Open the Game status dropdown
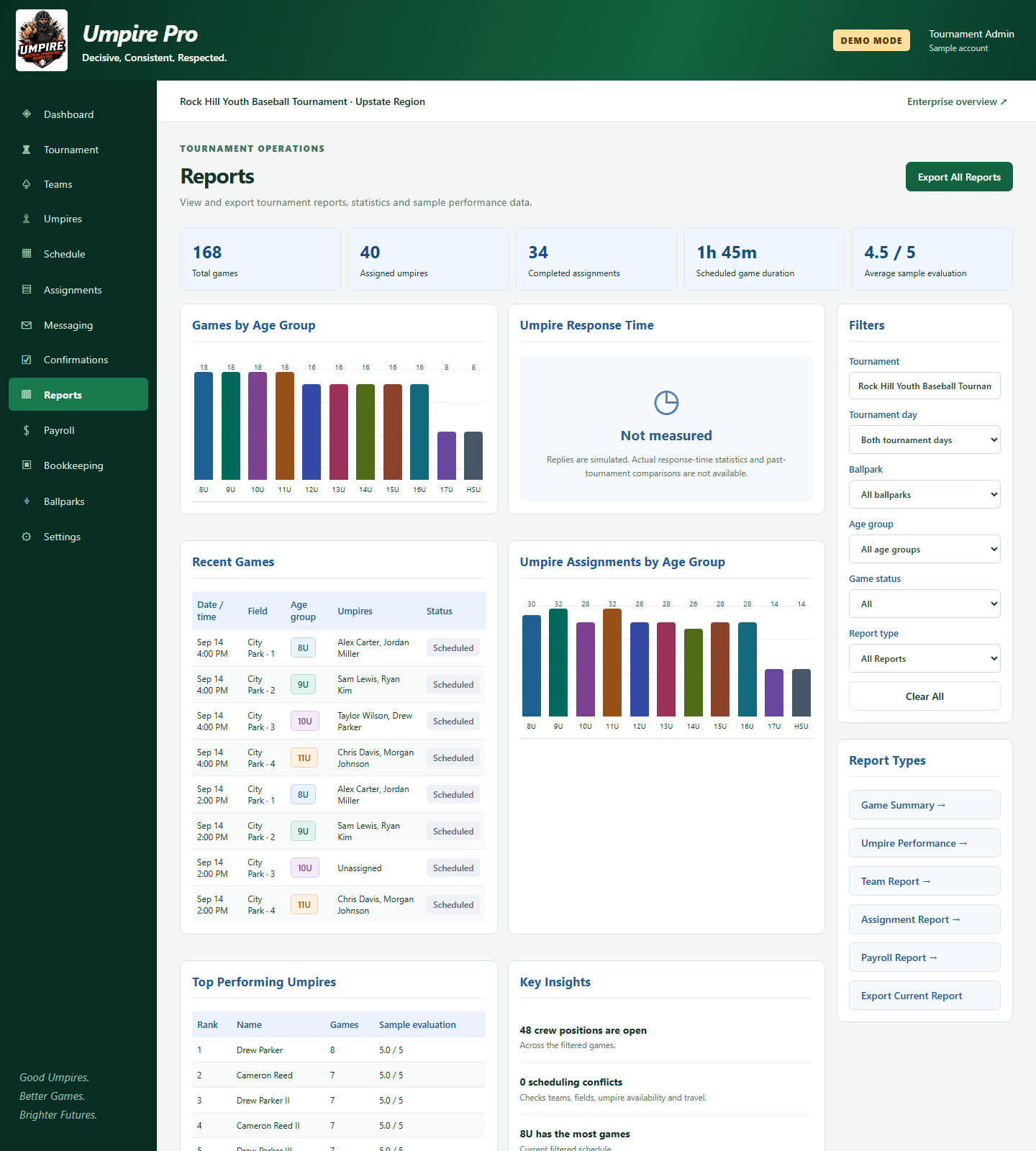Image resolution: width=1036 pixels, height=1151 pixels. [x=924, y=604]
